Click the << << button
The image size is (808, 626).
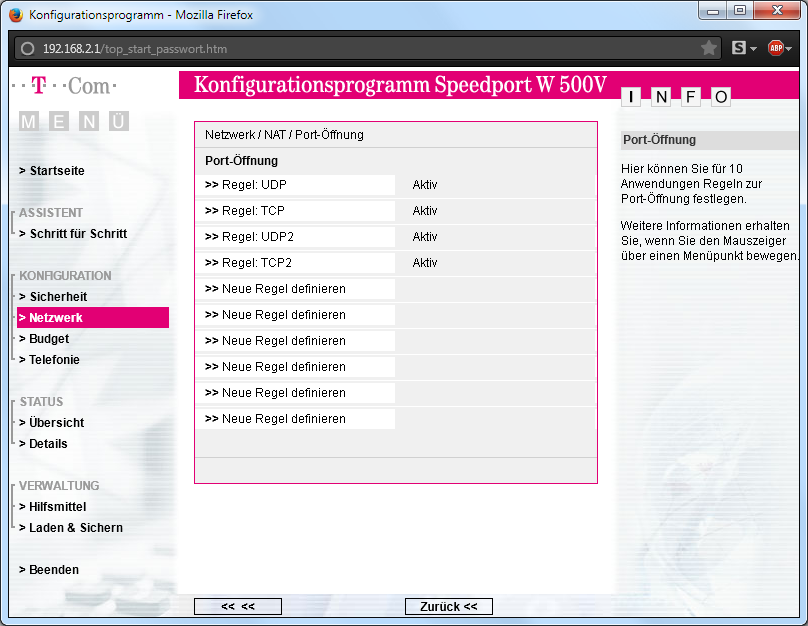(x=238, y=606)
